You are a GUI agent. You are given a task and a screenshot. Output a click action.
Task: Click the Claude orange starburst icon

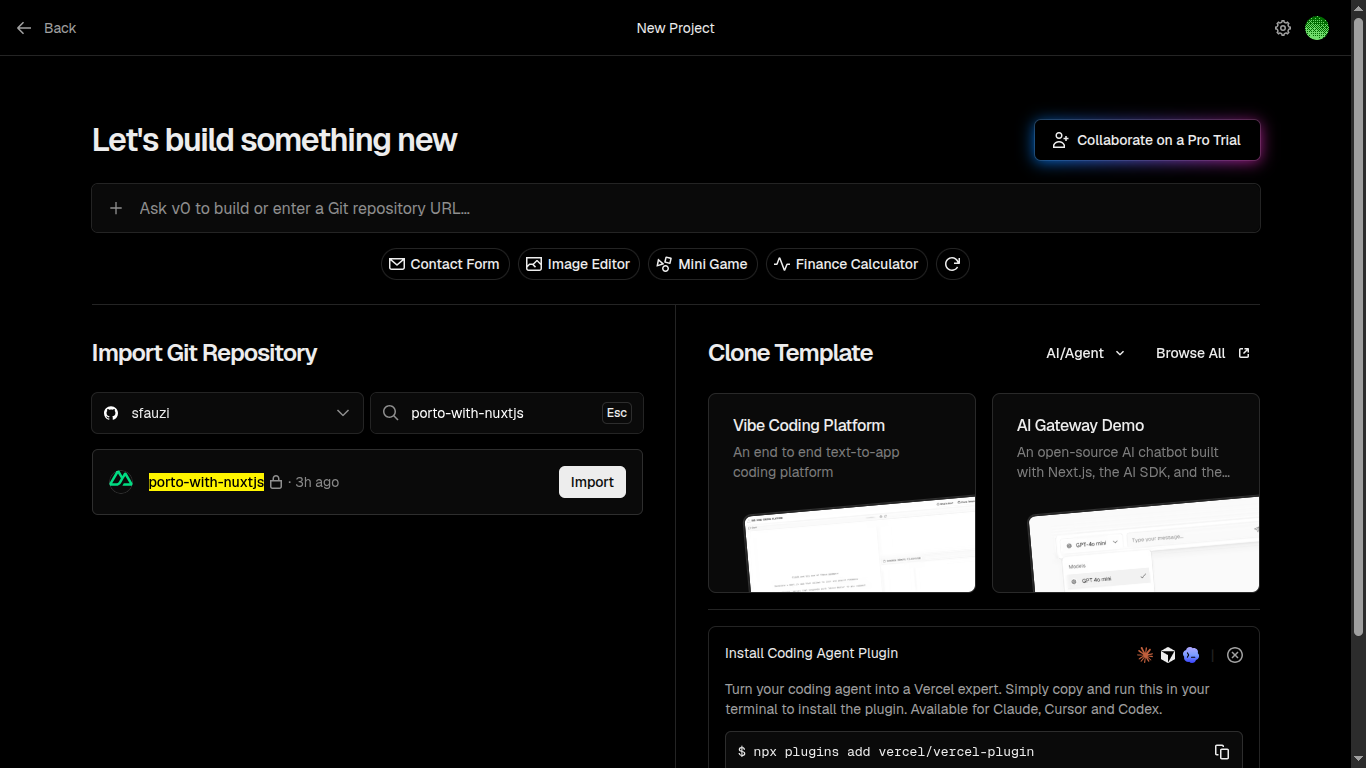click(x=1145, y=655)
